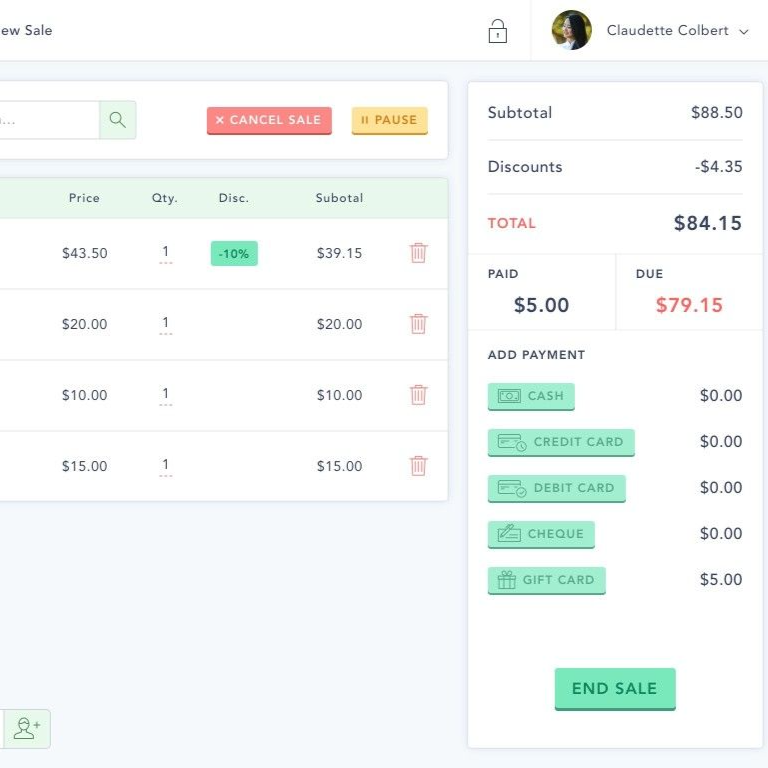Screen dimensions: 768x768
Task: Add a Cheque payment
Action: [x=541, y=534]
